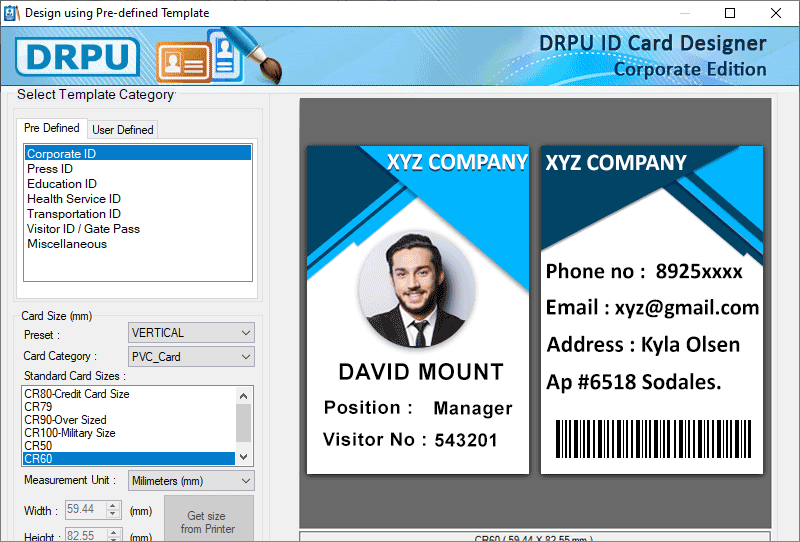
Task: Click the profile photo on front card
Action: [416, 289]
